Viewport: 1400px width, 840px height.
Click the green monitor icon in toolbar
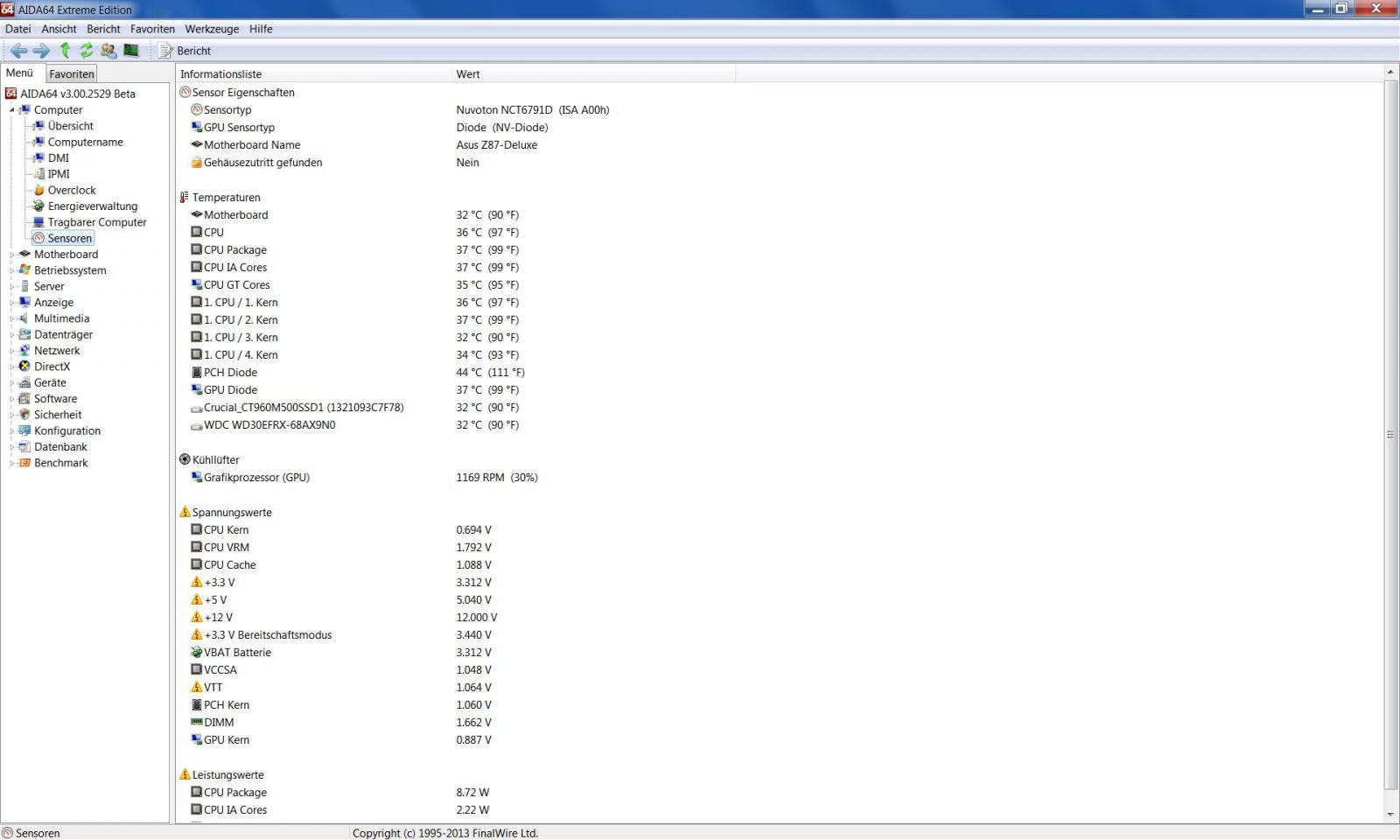point(131,51)
